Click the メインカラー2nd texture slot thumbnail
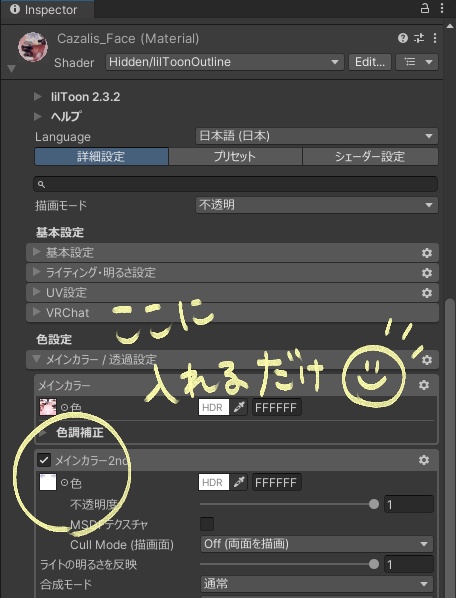This screenshot has height=598, width=456. pyautogui.click(x=48, y=482)
